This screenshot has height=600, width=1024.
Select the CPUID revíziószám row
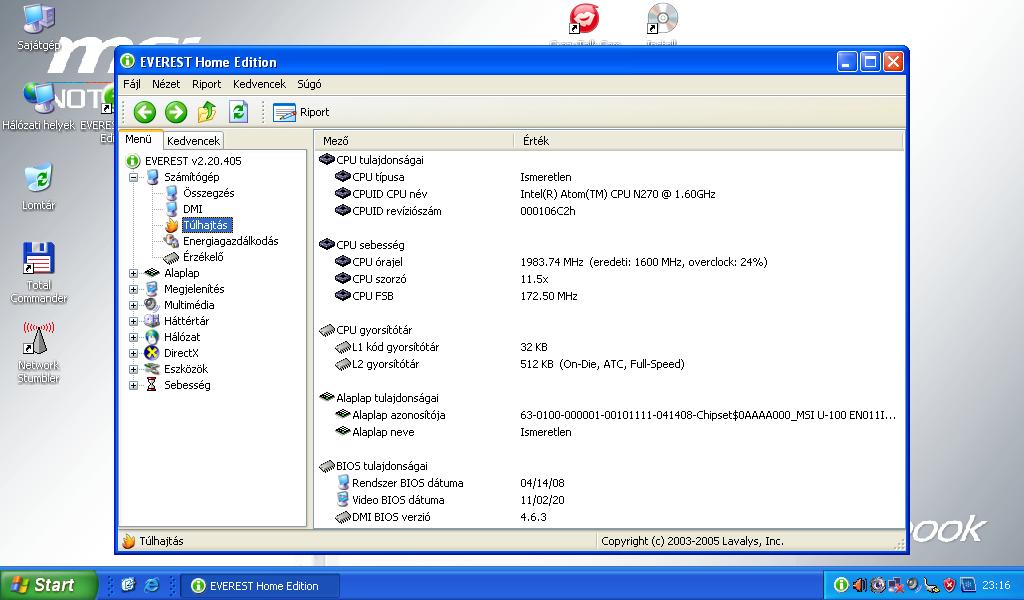pyautogui.click(x=609, y=211)
